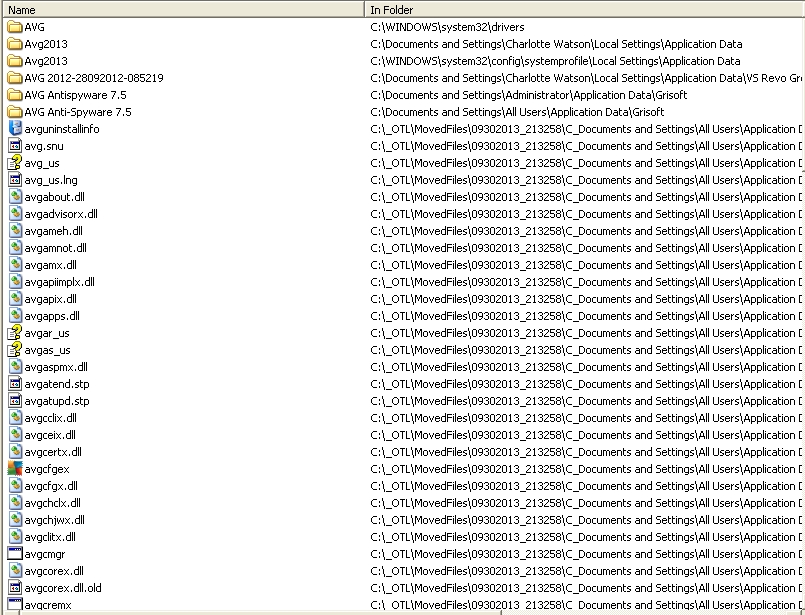This screenshot has width=805, height=615.
Task: Click the C:\WINDOWS\system32\drivers folder path
Action: point(447,27)
